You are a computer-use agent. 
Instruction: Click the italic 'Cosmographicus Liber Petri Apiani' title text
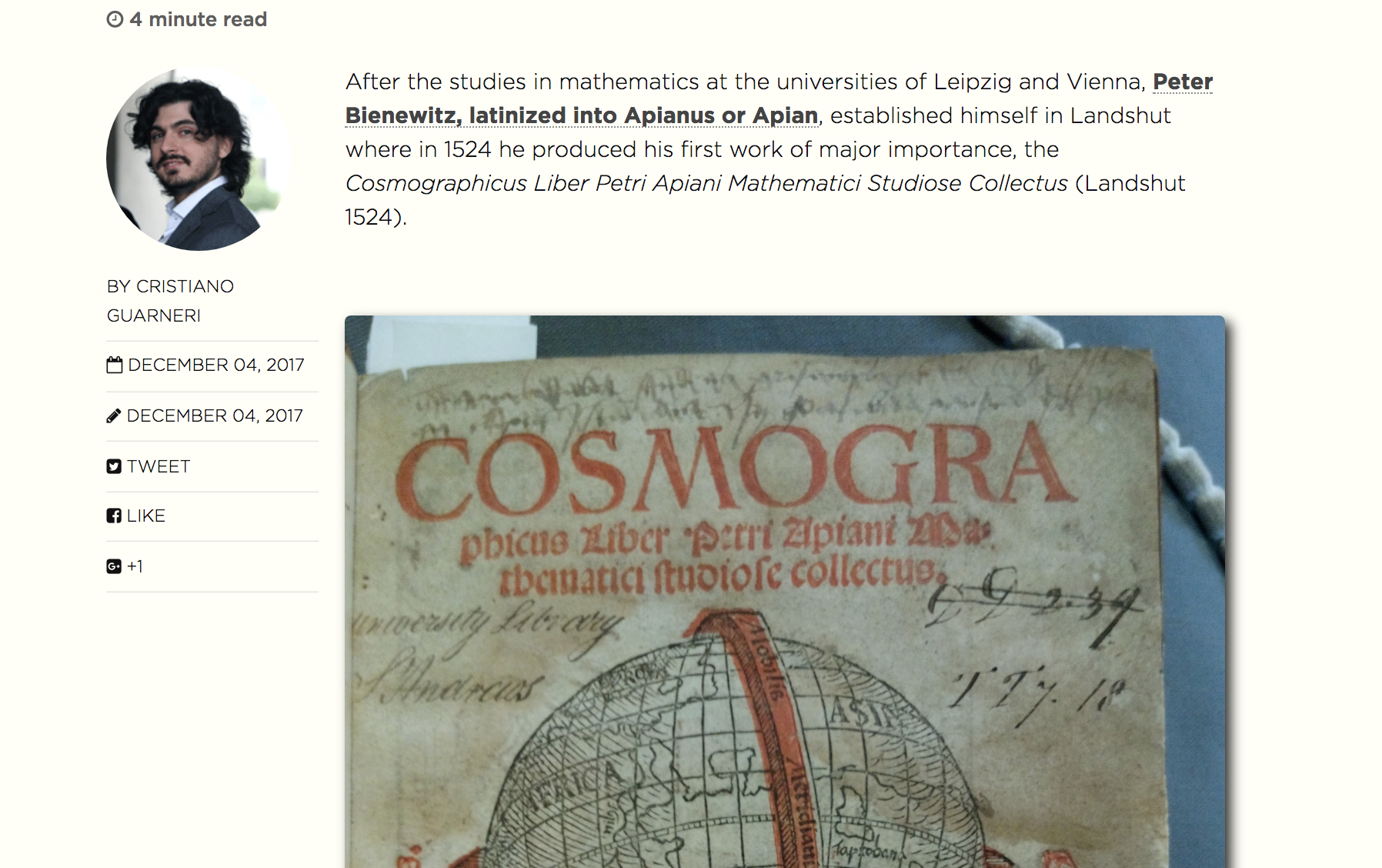(x=533, y=183)
